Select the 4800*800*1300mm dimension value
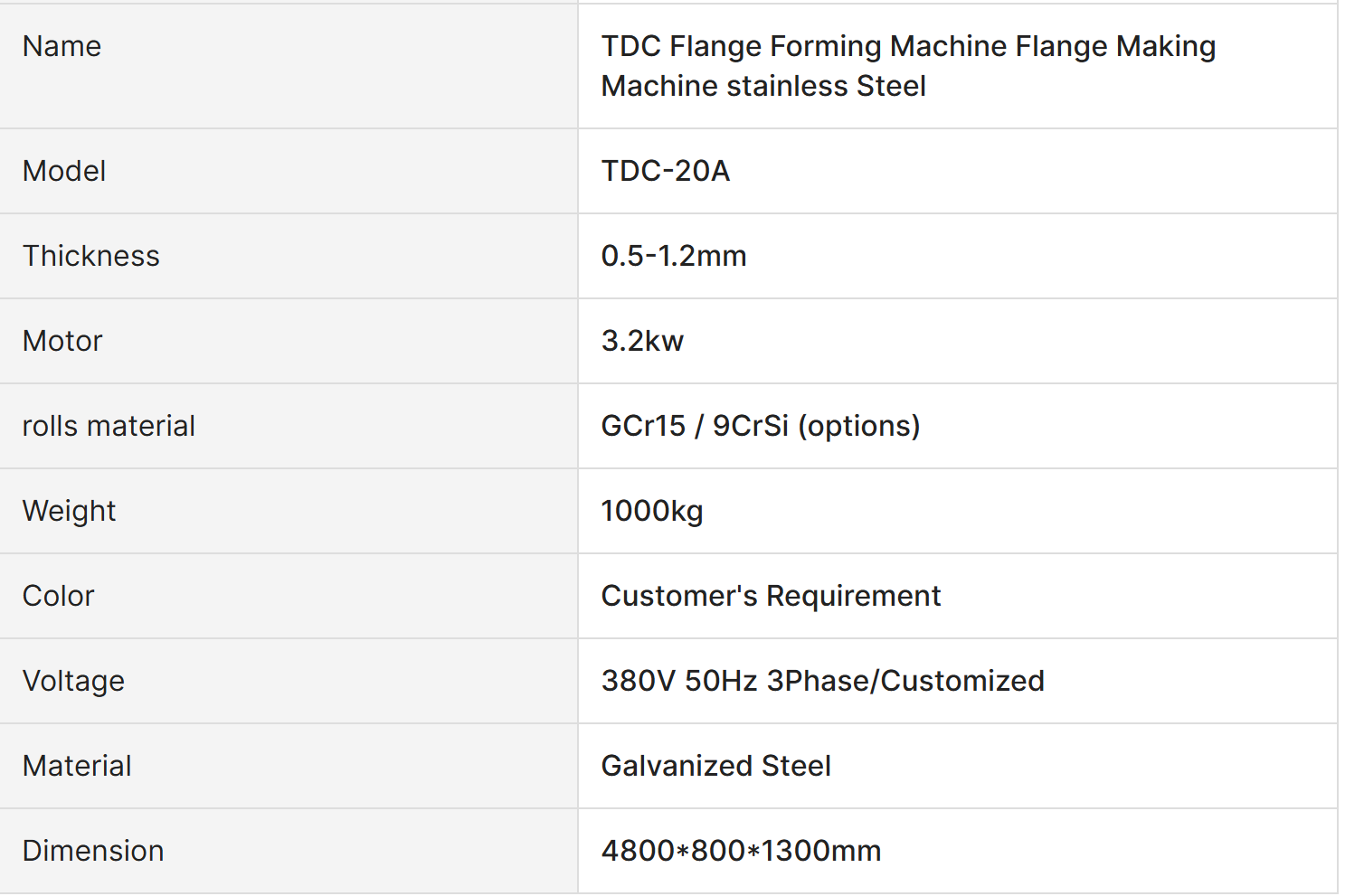This screenshot has width=1345, height=896. click(x=741, y=851)
